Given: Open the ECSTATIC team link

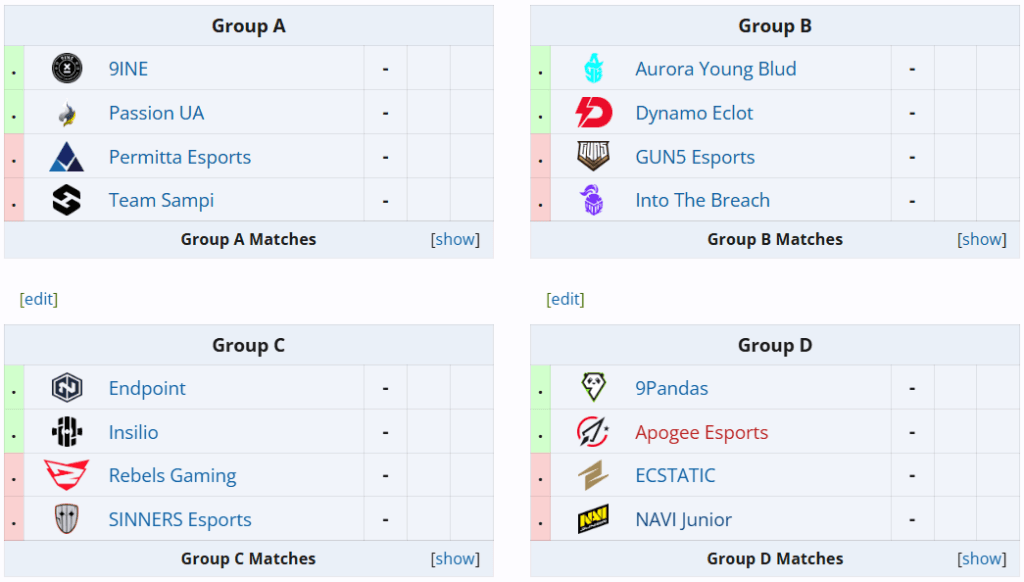Looking at the screenshot, I should pos(675,475).
